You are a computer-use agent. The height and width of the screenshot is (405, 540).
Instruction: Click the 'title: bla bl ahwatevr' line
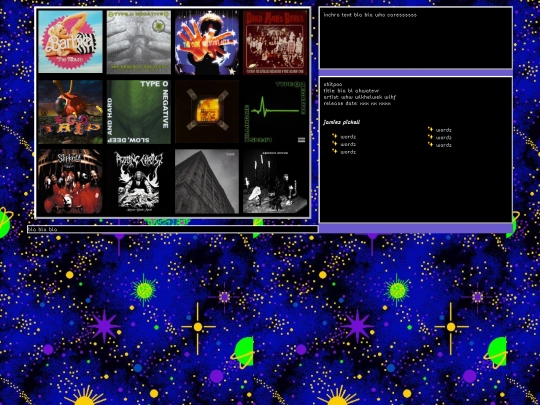coord(351,91)
